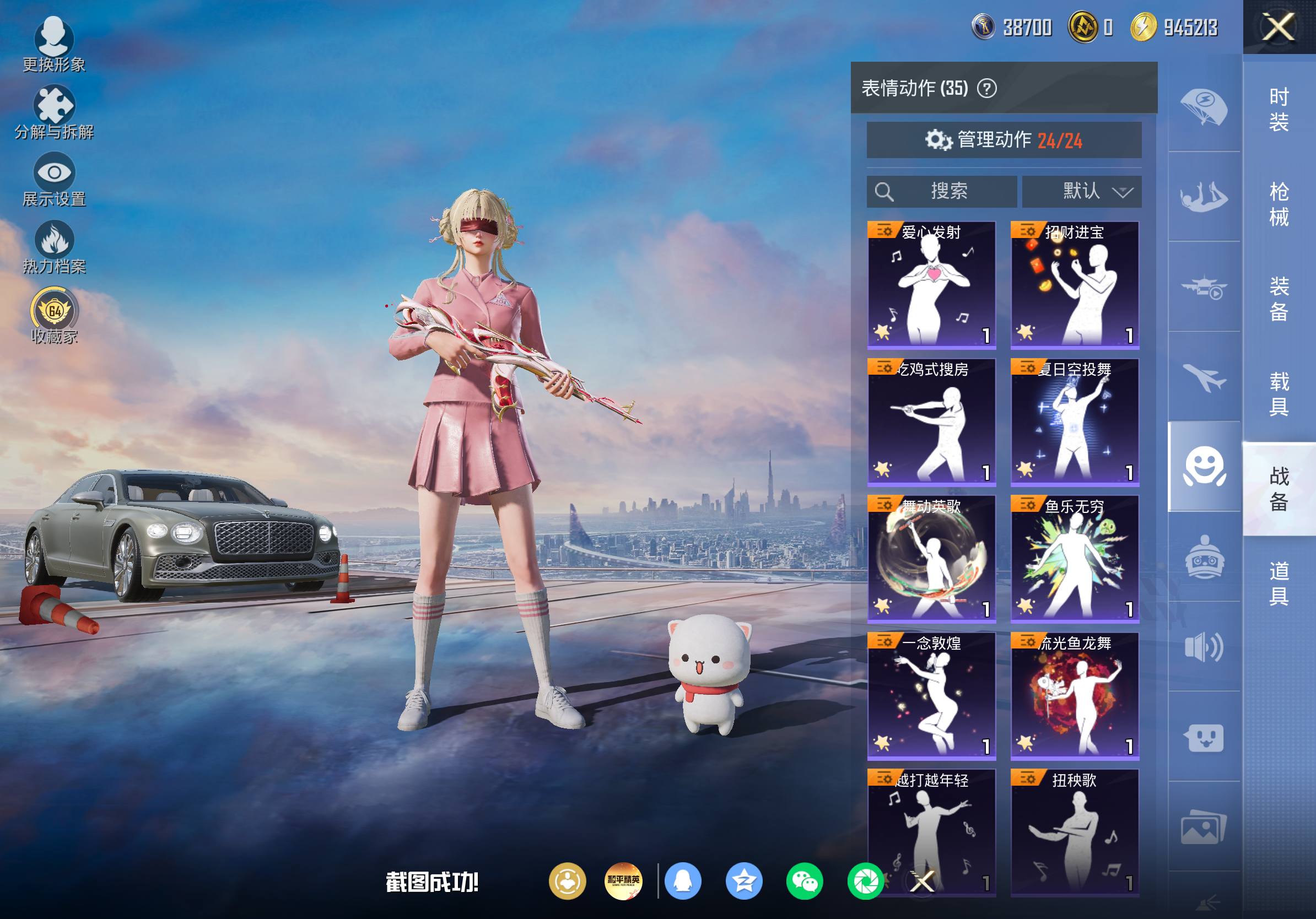
Task: Click the gold M coin balance 0
Action: click(x=1091, y=27)
